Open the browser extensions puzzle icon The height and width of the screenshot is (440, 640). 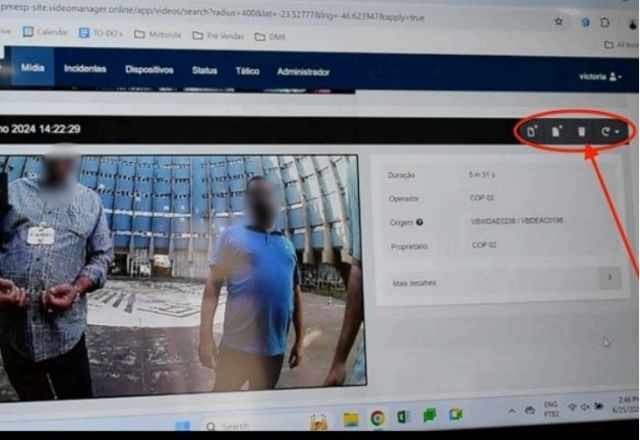pos(605,22)
